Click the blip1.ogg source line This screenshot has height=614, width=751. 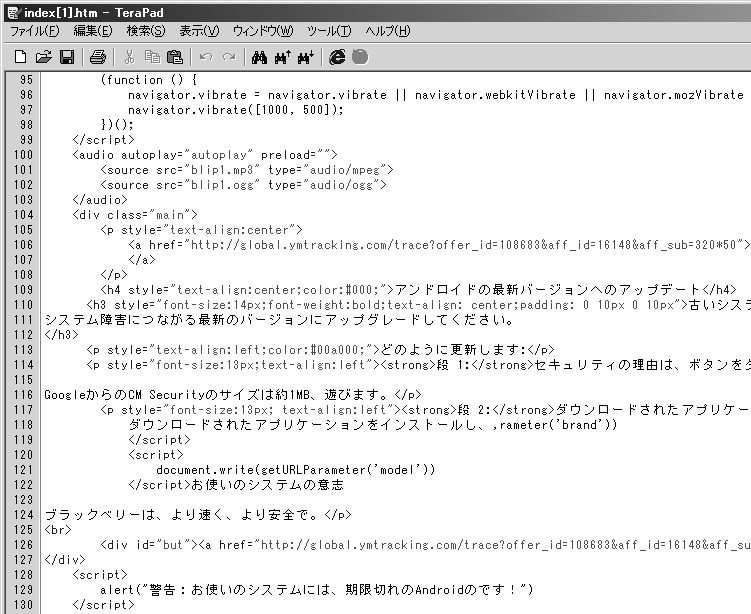243,185
